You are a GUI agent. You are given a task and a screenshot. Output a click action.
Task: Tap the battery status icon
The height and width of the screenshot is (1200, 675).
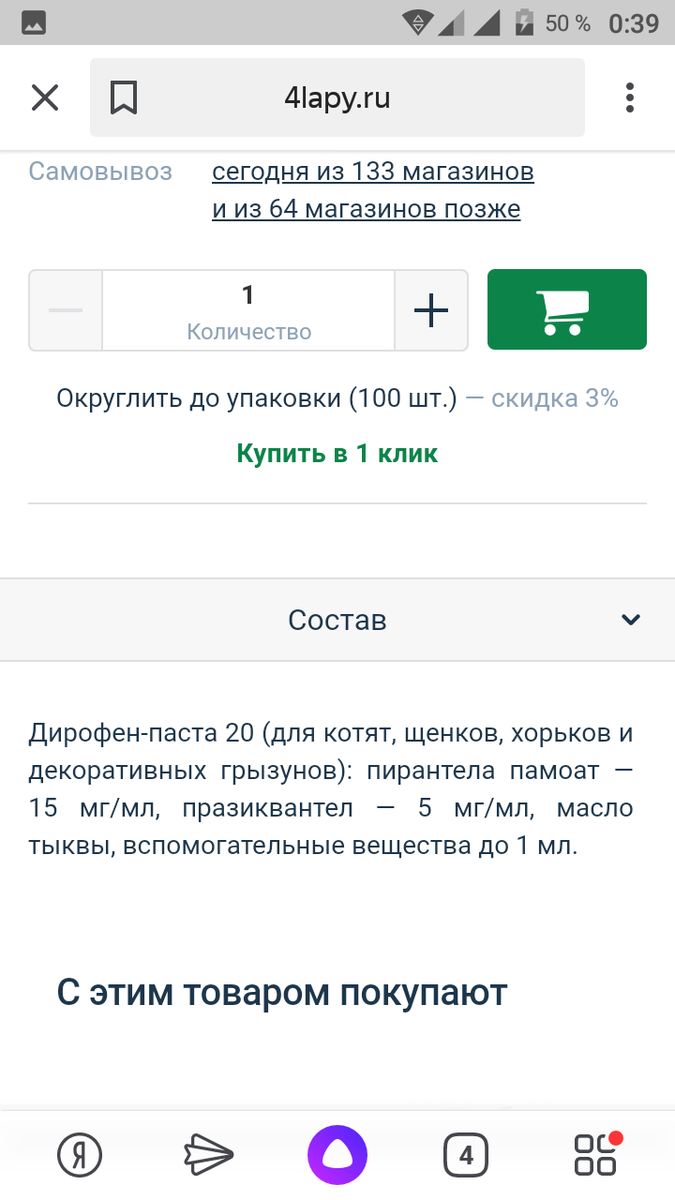[523, 22]
